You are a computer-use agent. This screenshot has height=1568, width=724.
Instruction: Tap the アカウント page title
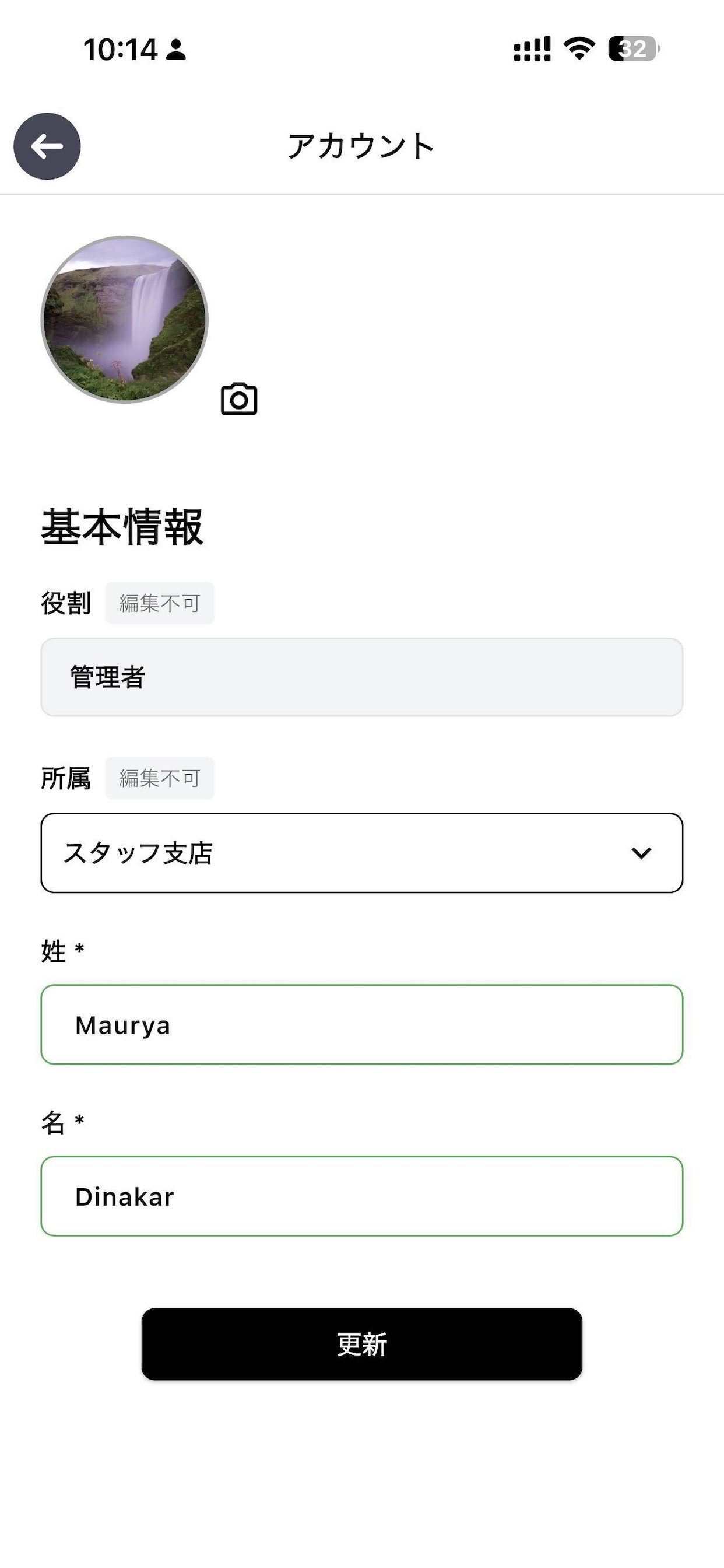click(361, 146)
